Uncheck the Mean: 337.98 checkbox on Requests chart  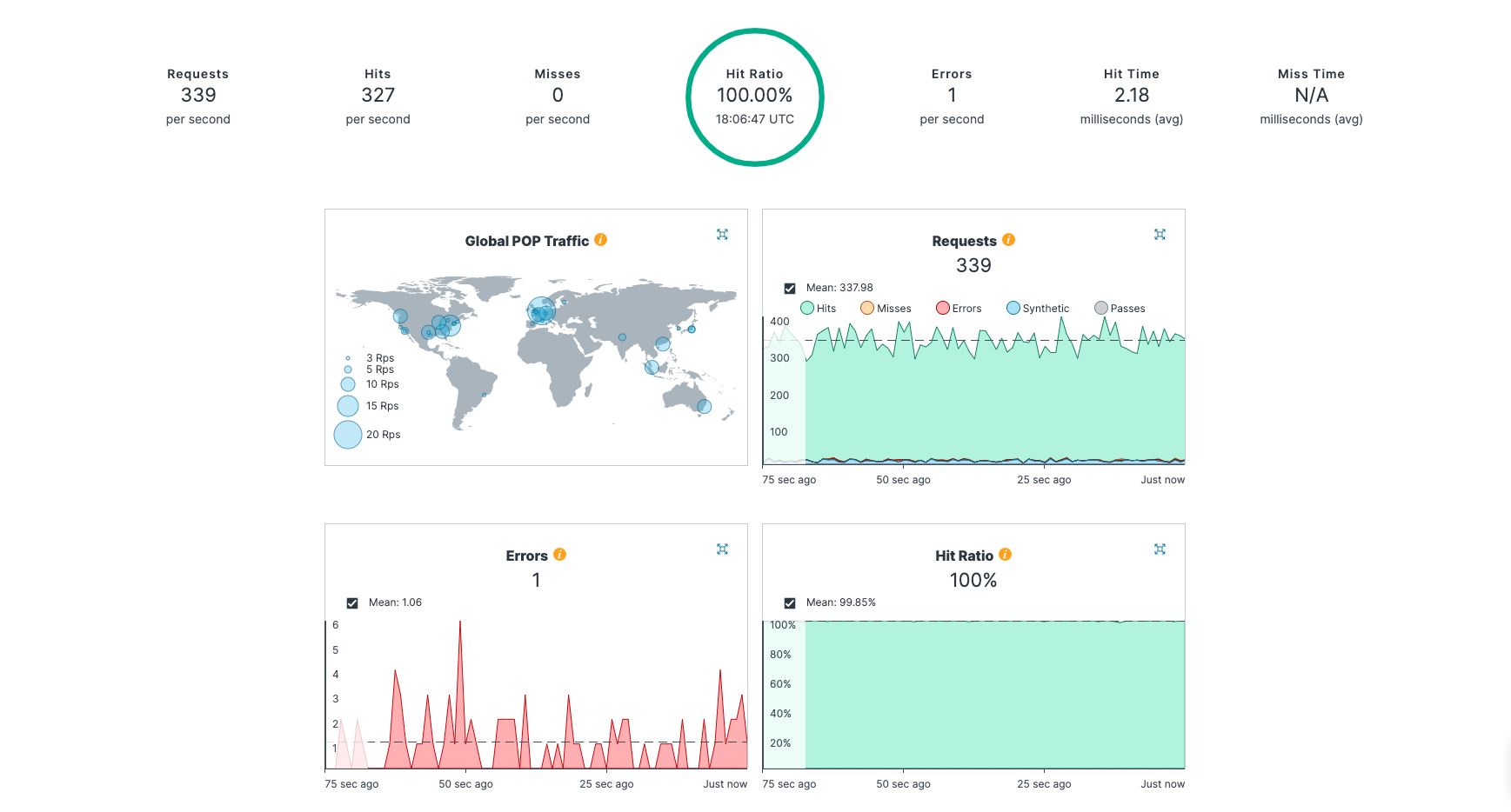tap(789, 288)
